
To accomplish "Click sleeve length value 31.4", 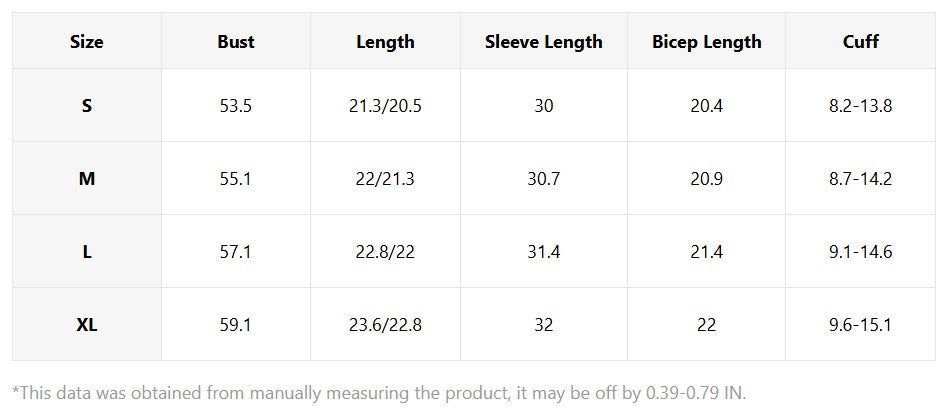I will (544, 252).
